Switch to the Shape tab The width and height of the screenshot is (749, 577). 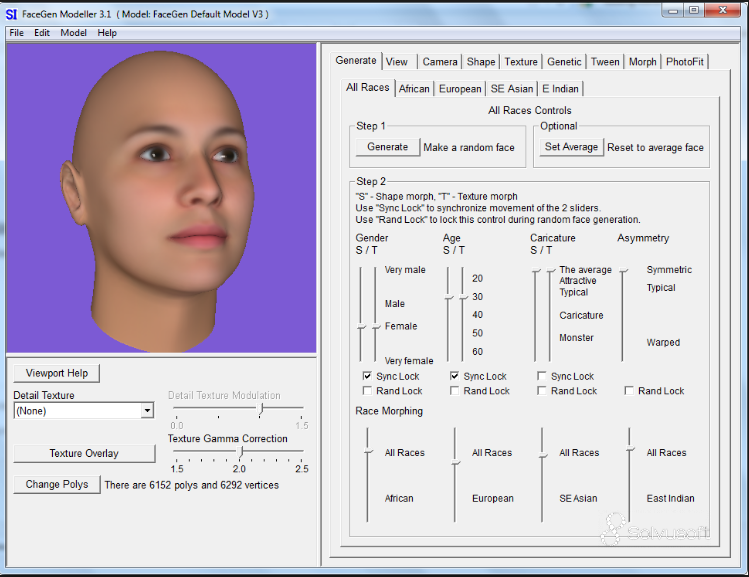pos(481,62)
